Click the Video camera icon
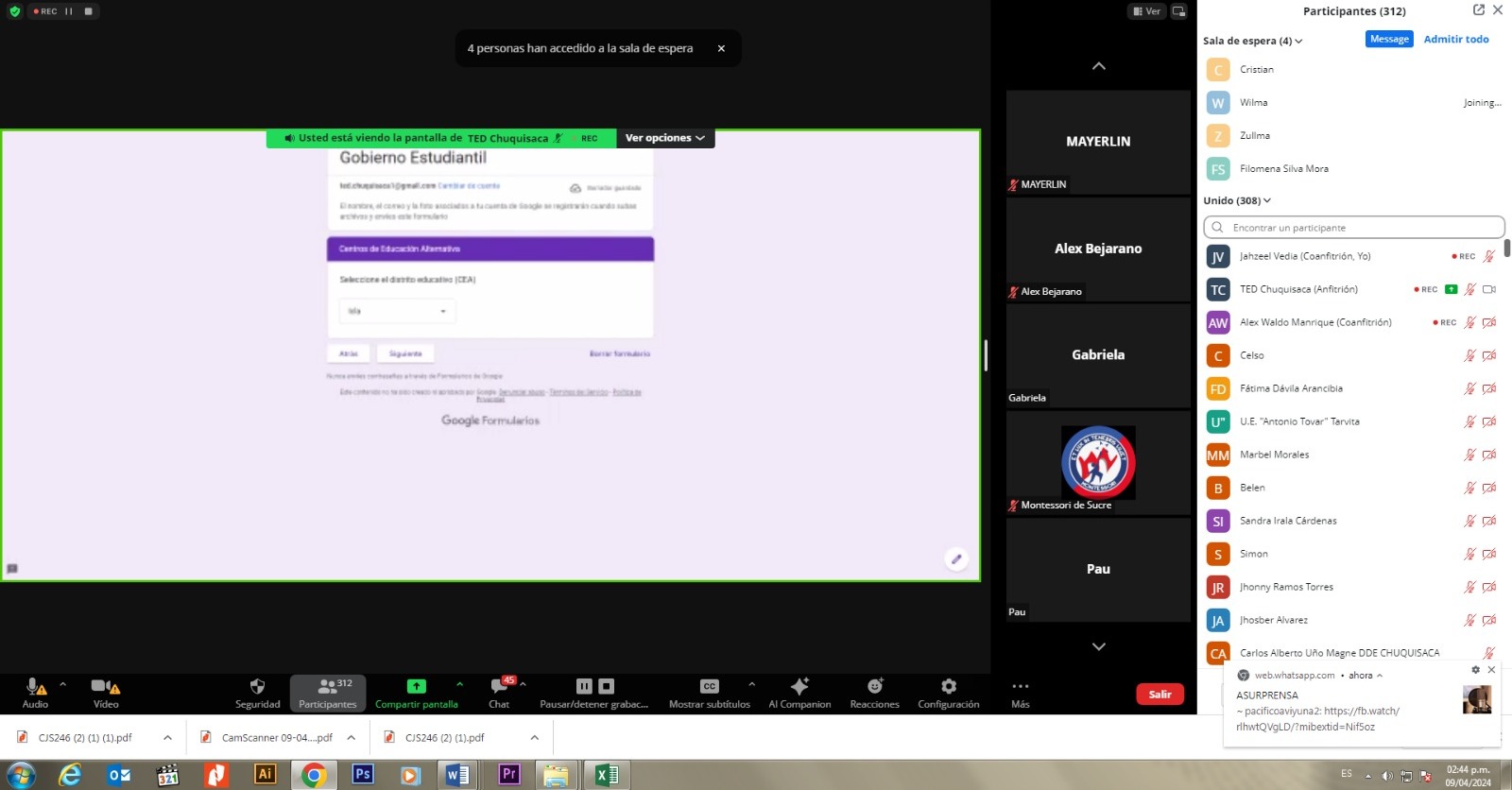The height and width of the screenshot is (790, 1512). (x=105, y=687)
